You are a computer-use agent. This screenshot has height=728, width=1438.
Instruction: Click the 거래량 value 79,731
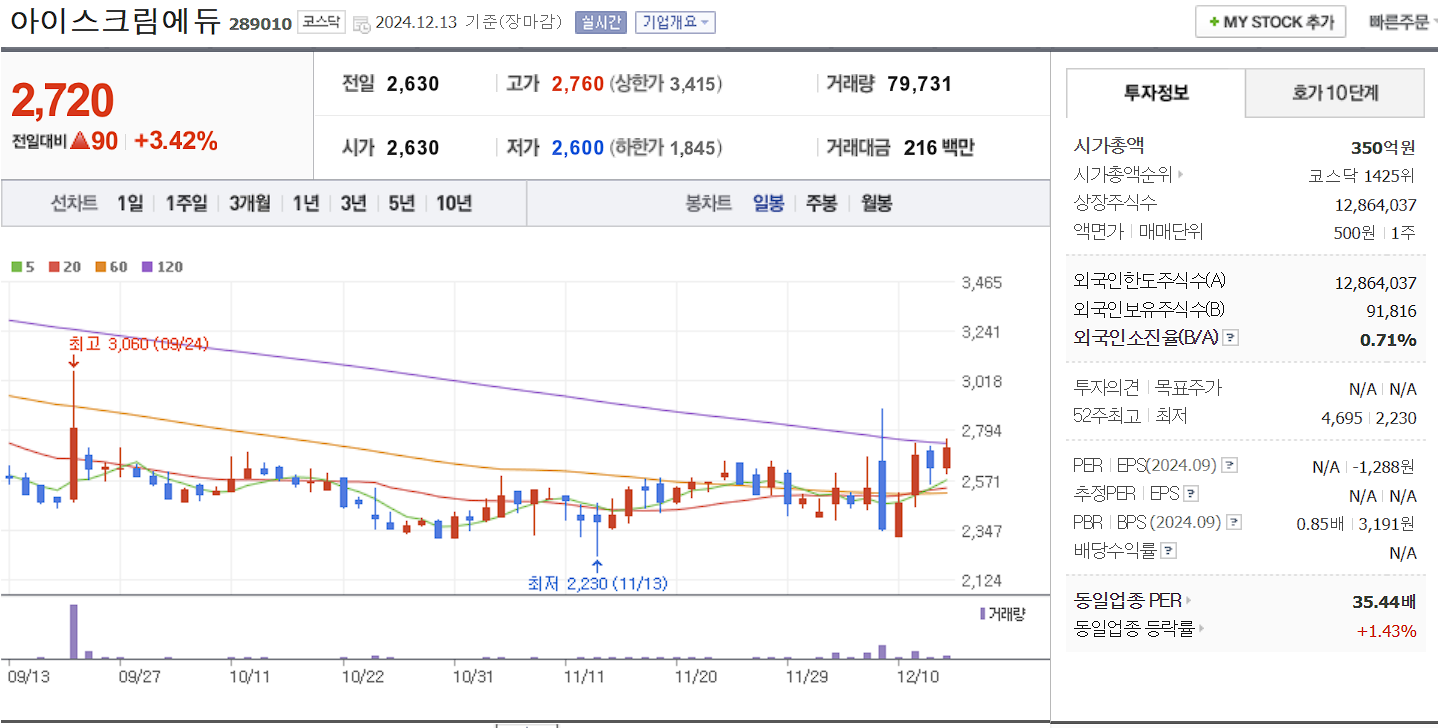coord(919,84)
